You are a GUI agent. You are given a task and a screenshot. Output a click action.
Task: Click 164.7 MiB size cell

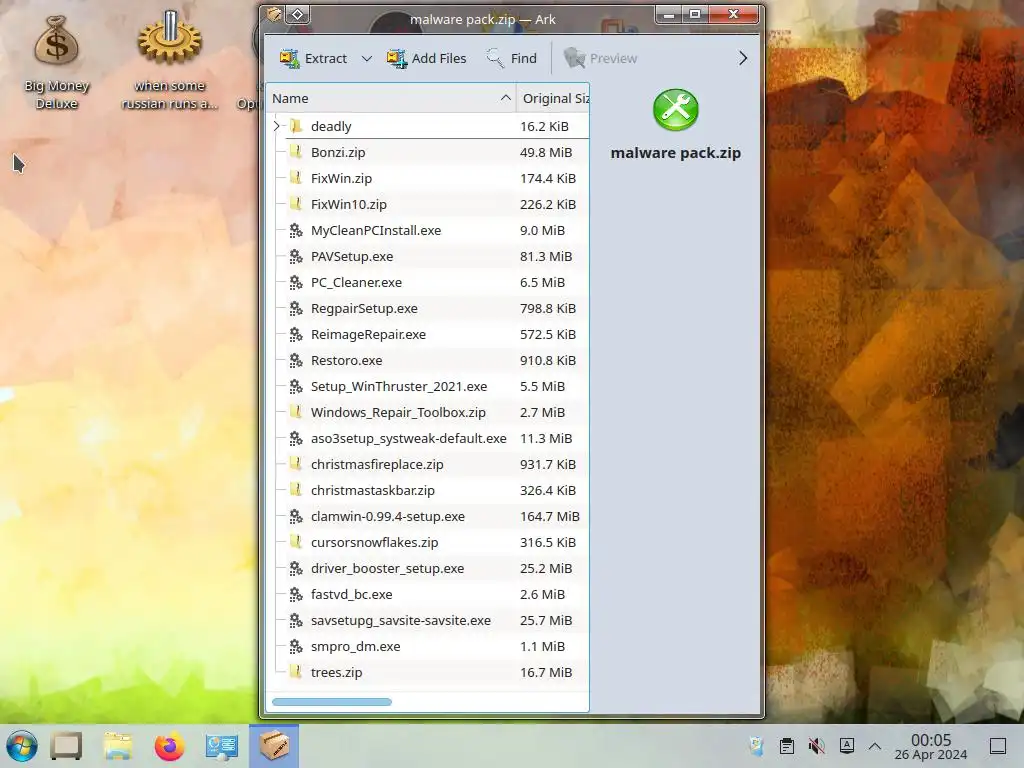point(550,517)
